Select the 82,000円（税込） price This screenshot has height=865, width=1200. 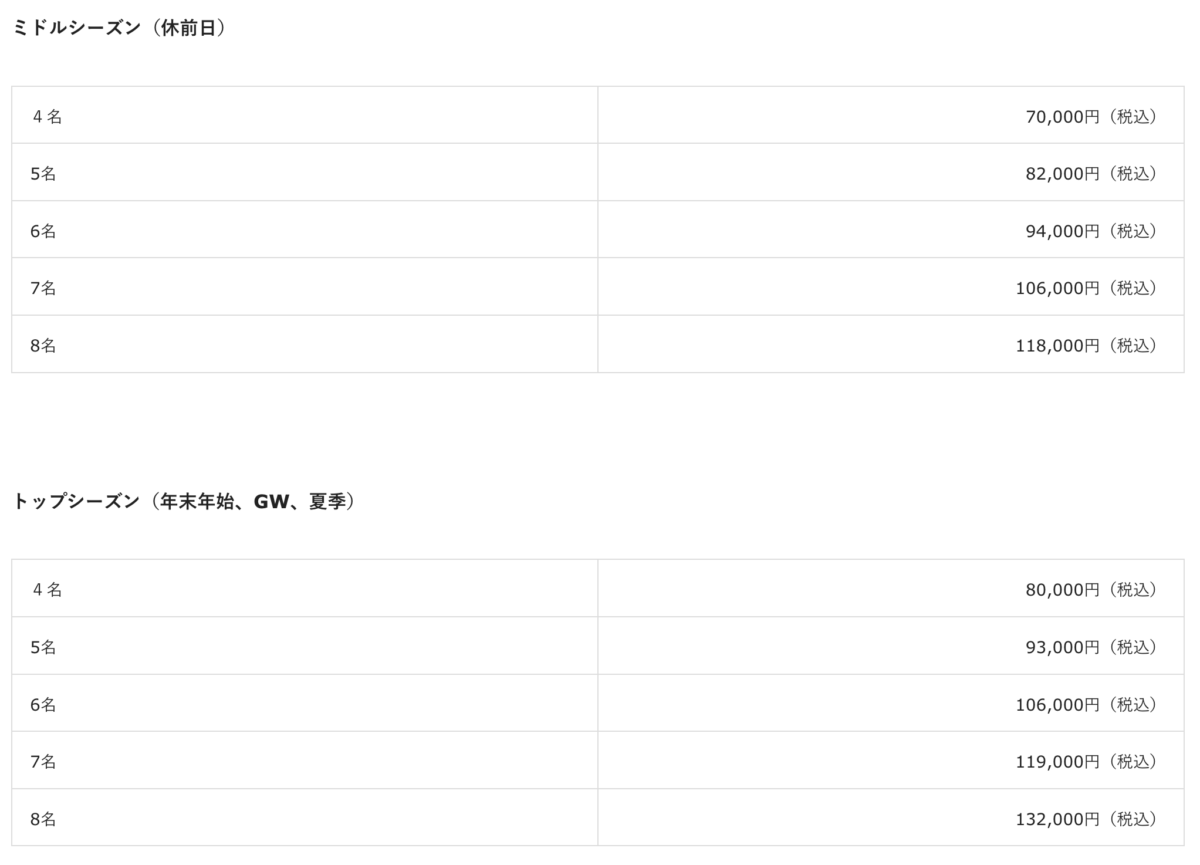[x=1090, y=174]
